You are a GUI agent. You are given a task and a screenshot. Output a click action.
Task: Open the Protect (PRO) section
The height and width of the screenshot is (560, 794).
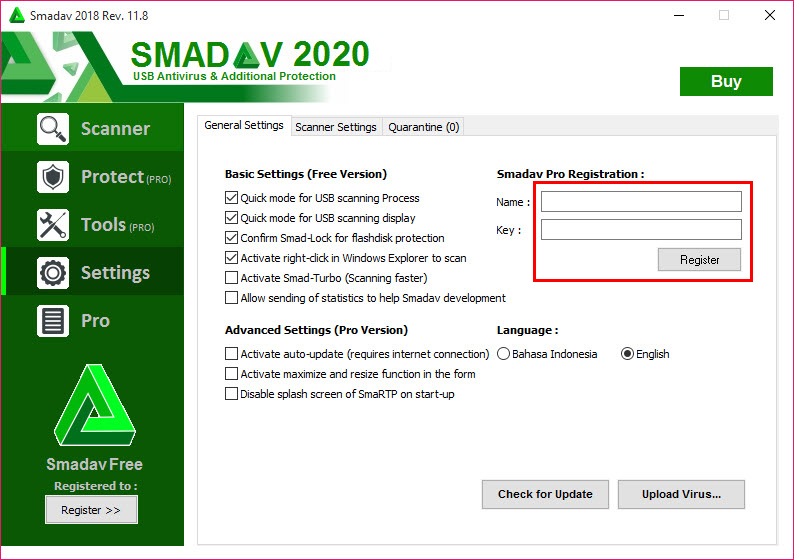[x=126, y=177]
